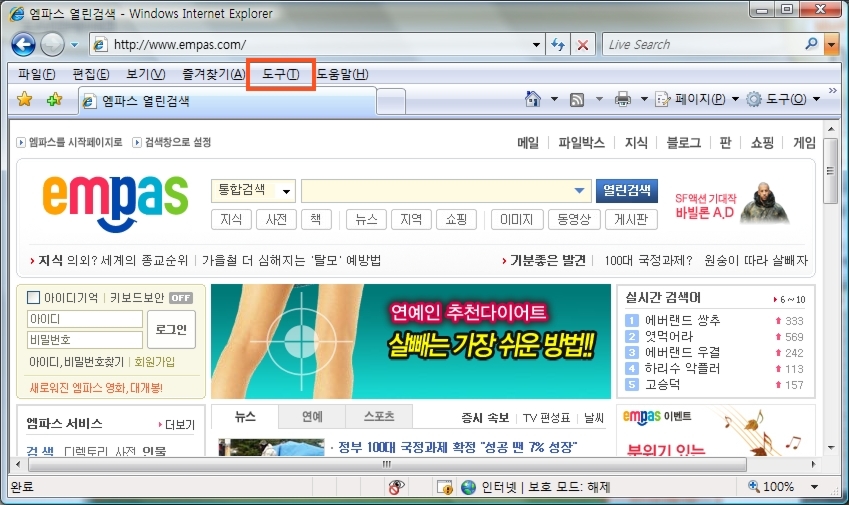The width and height of the screenshot is (849, 505).
Task: Expand the RSS feeds dropdown arrow
Action: pyautogui.click(x=599, y=99)
